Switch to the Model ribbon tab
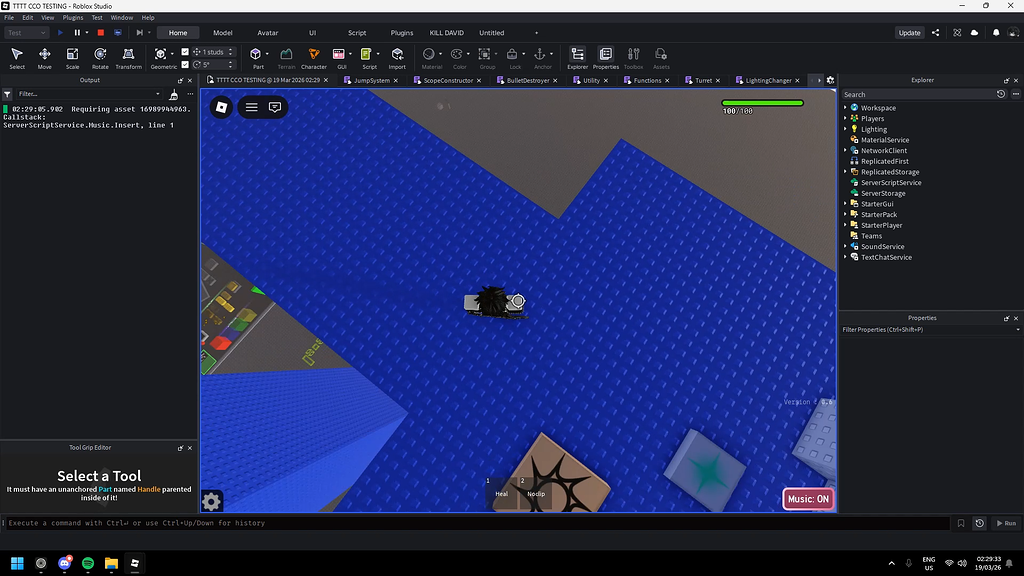The image size is (1024, 576). click(223, 33)
